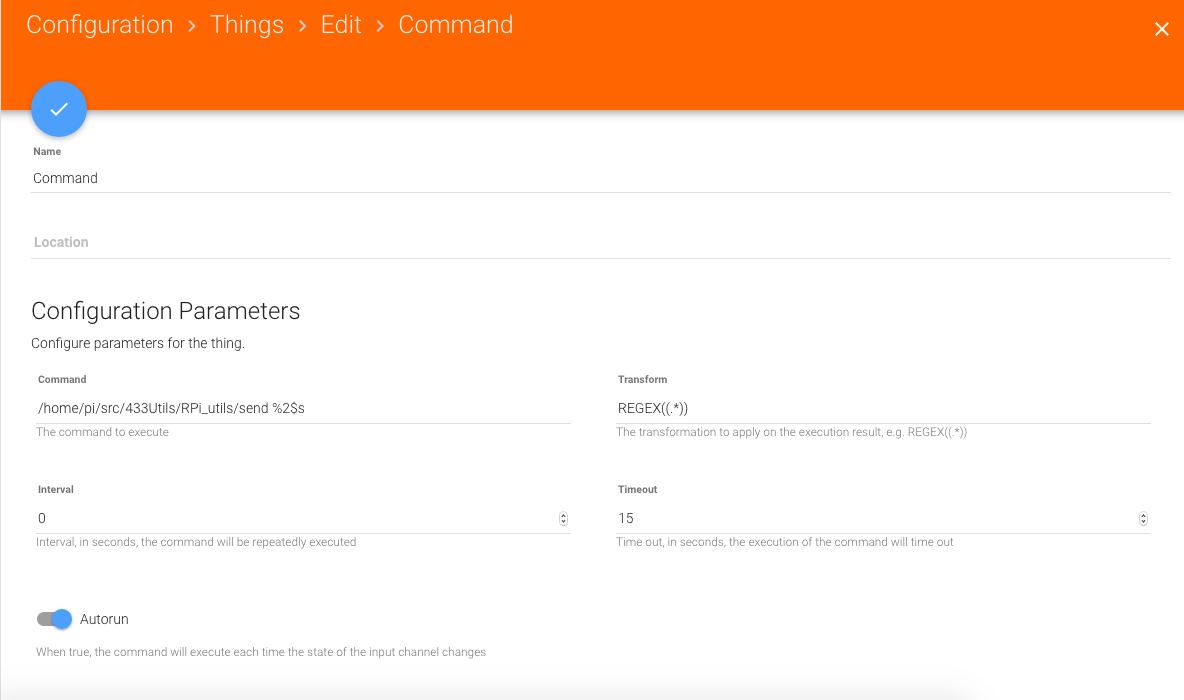Click into the Location field
Screen dimensions: 1184x700
[600, 243]
